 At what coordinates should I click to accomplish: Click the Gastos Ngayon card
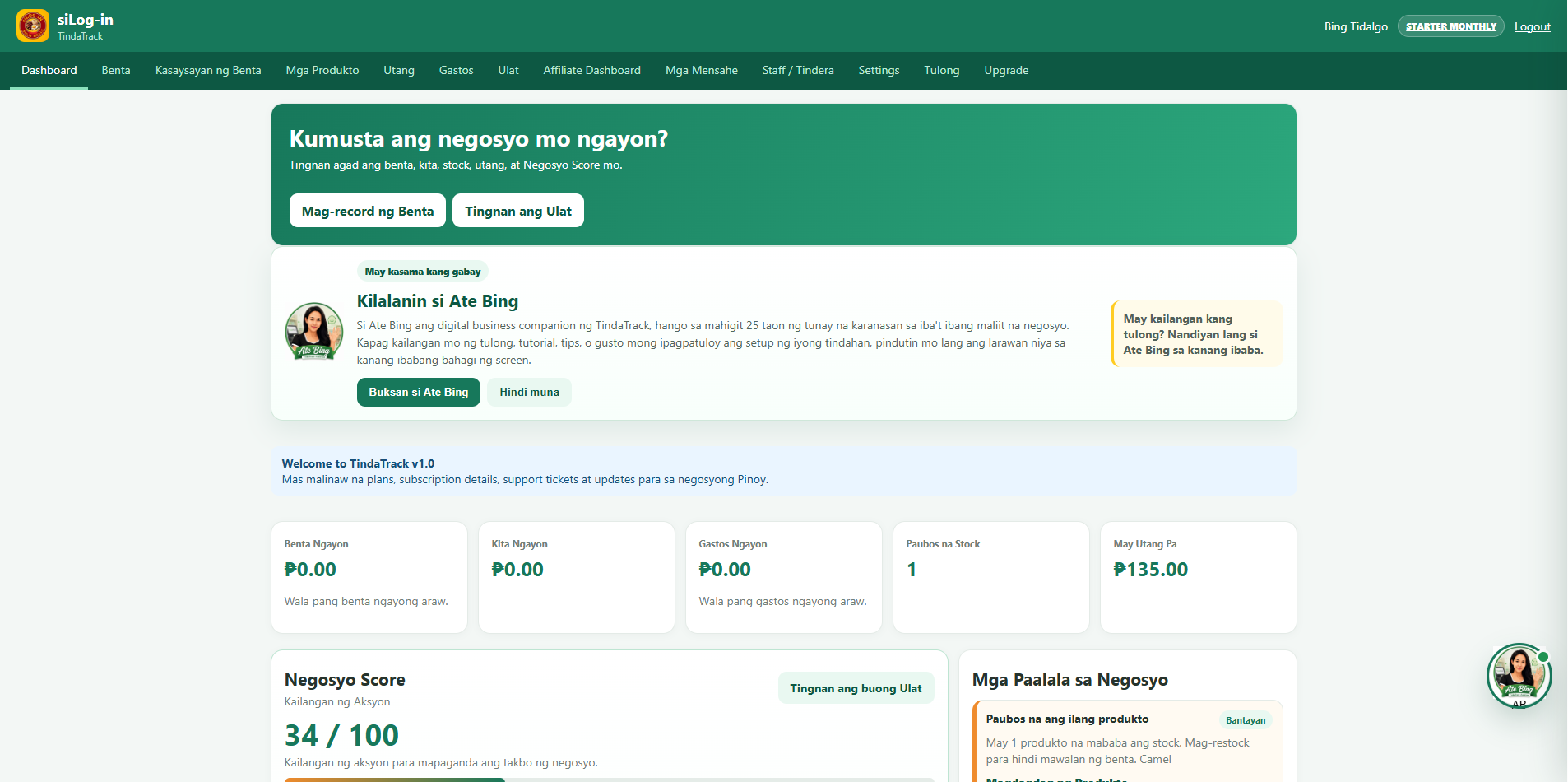[784, 577]
